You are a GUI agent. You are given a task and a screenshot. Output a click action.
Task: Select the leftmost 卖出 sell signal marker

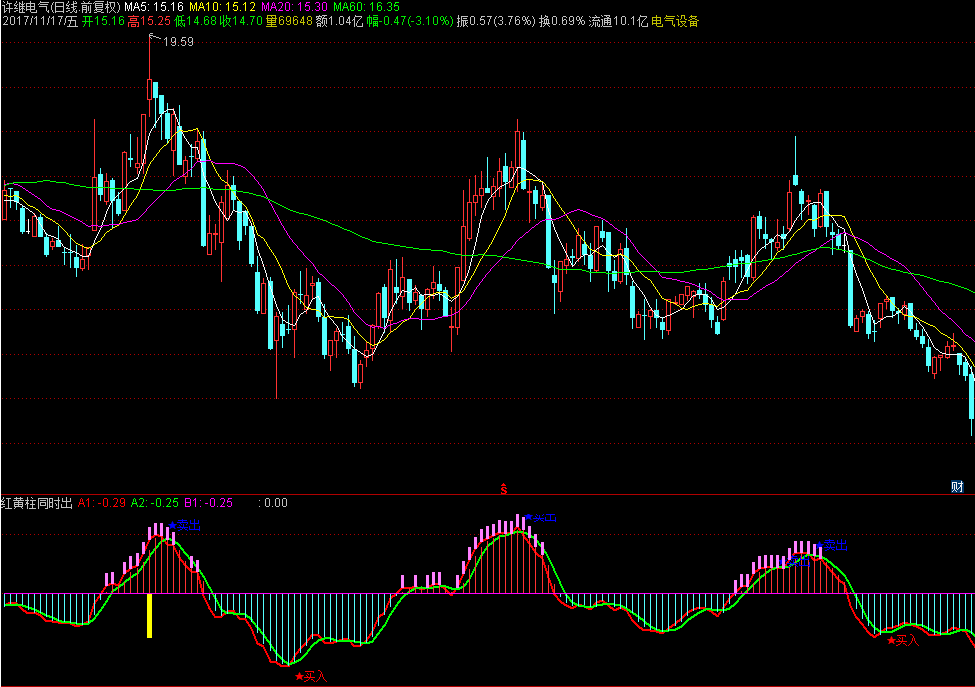coord(185,525)
